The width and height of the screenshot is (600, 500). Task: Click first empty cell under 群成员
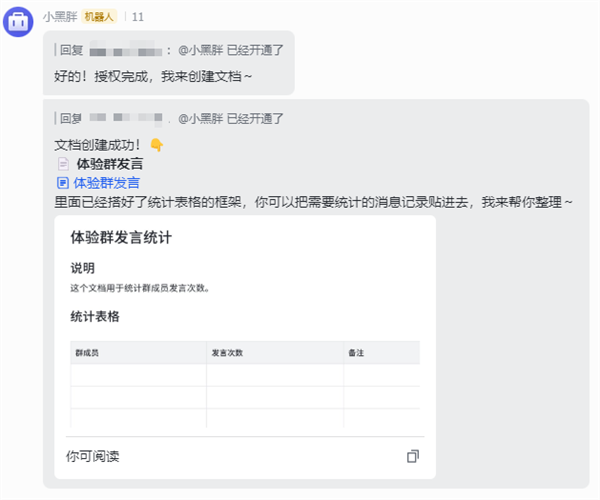coord(138,375)
